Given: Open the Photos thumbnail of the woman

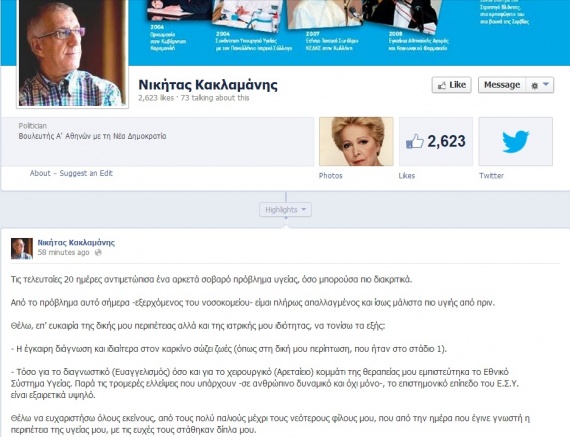Looking at the screenshot, I should click(x=356, y=141).
